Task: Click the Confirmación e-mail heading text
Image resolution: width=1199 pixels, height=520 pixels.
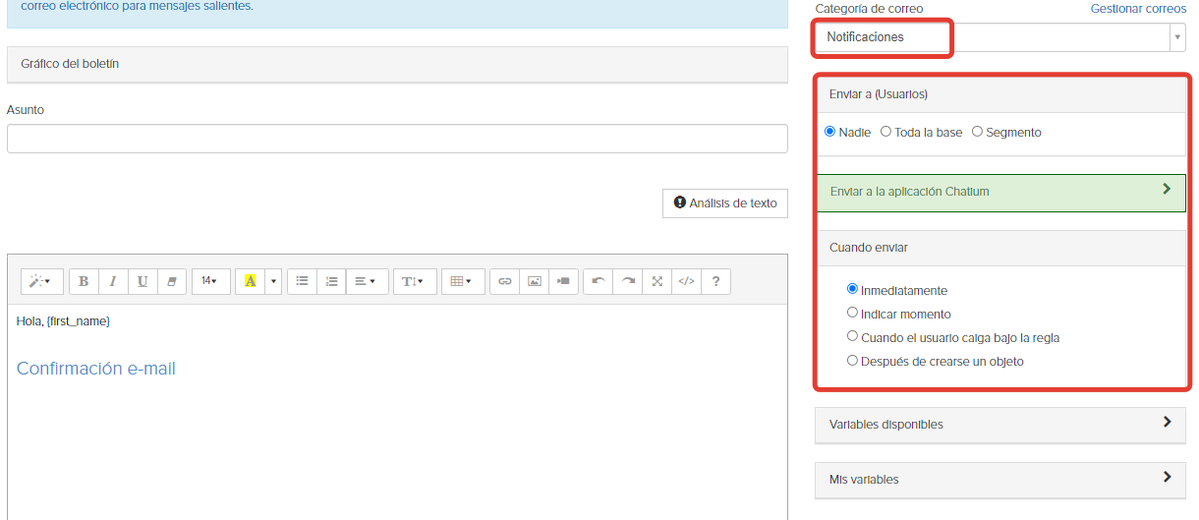Action: coord(96,369)
